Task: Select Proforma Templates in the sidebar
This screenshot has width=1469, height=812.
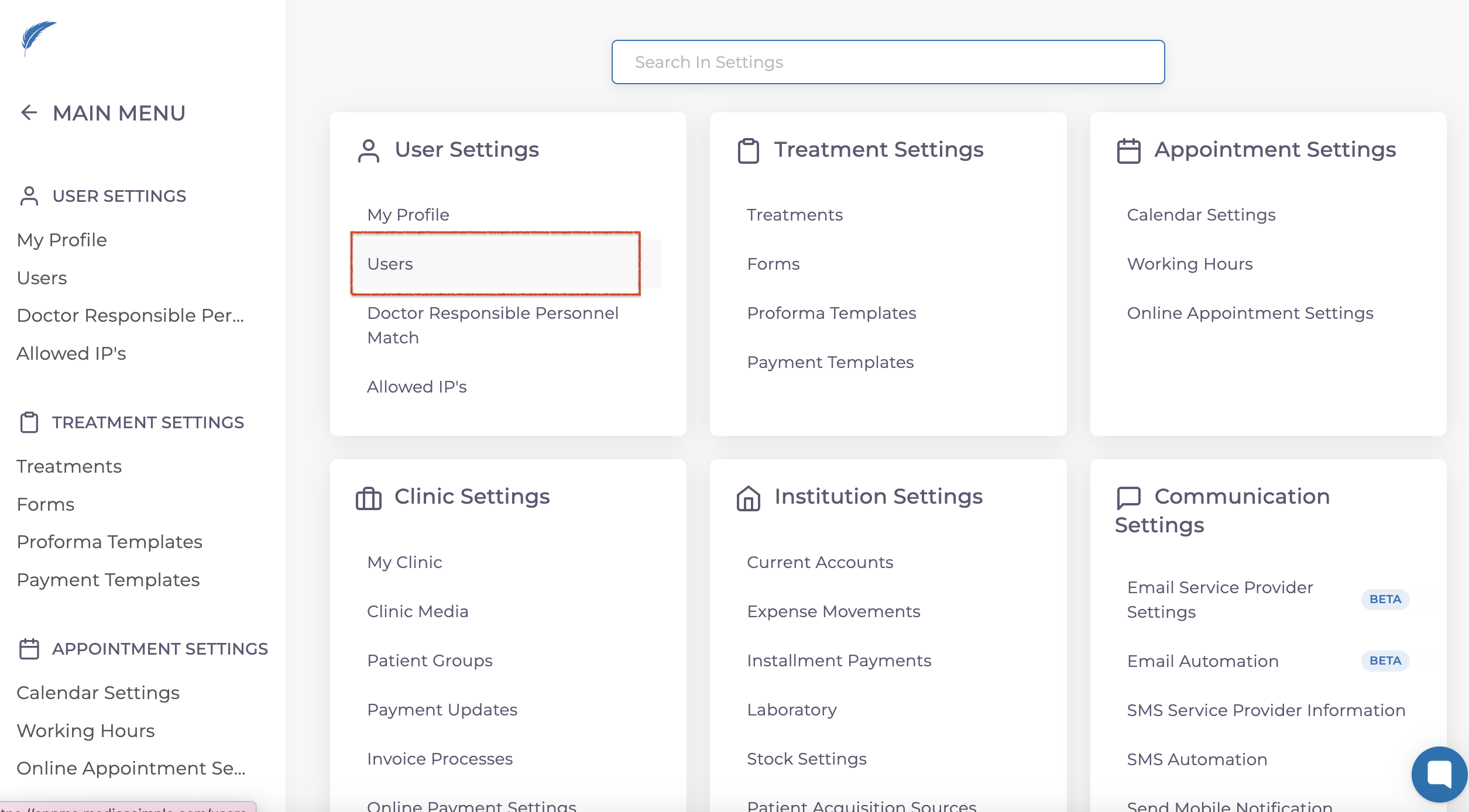Action: (x=109, y=542)
